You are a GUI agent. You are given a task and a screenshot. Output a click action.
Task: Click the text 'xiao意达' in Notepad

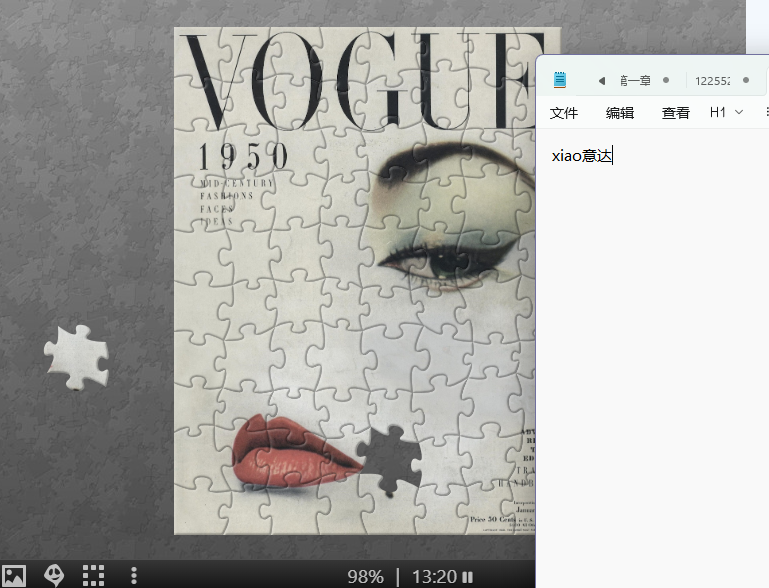[582, 156]
